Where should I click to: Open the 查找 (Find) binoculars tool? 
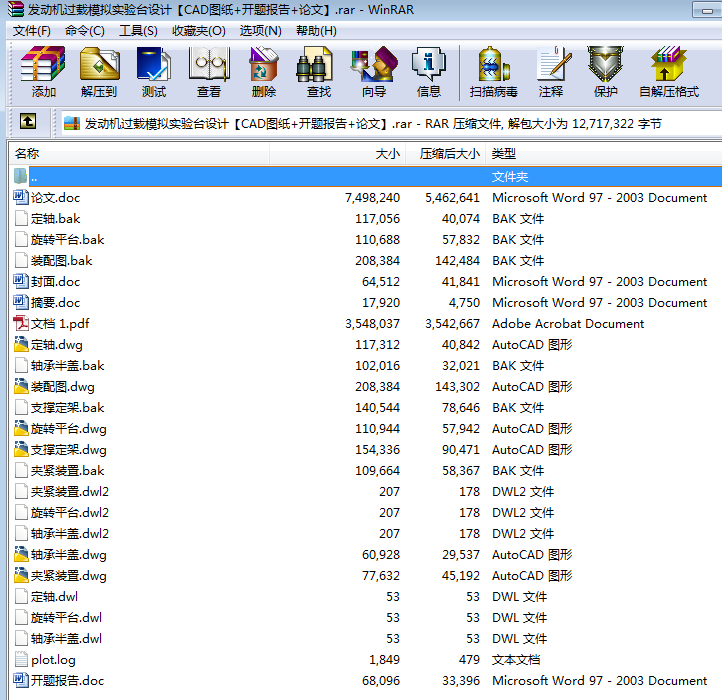(318, 72)
